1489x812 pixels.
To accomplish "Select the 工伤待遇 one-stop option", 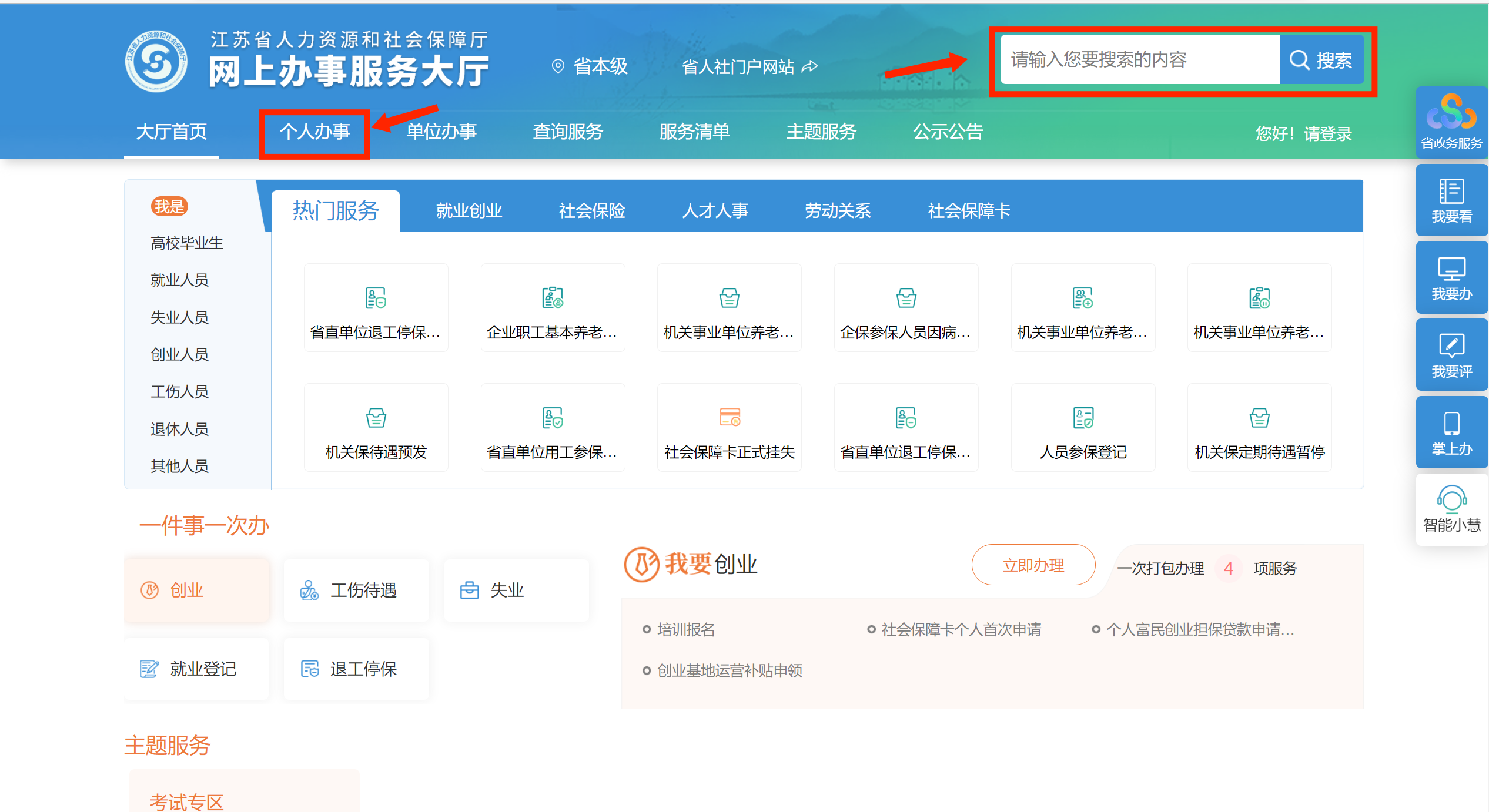I will coord(356,590).
